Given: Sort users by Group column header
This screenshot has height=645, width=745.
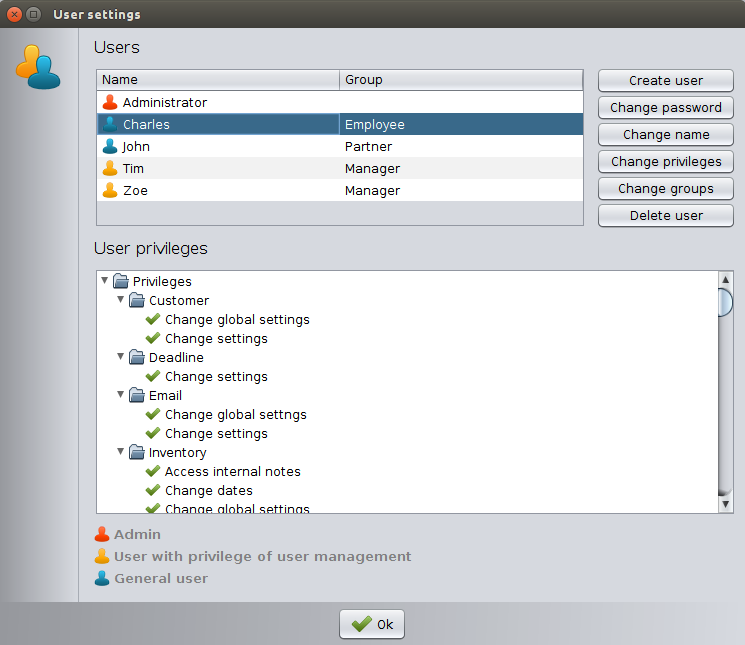Looking at the screenshot, I should coord(460,80).
